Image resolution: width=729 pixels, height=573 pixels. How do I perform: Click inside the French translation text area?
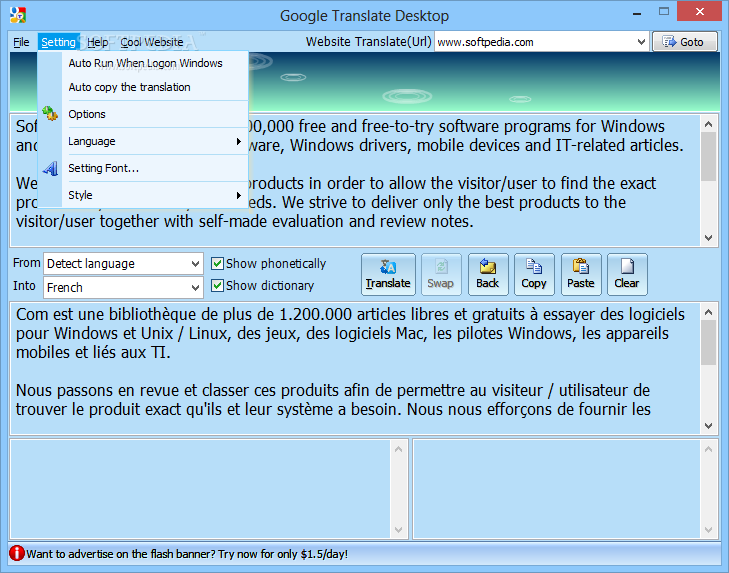click(x=355, y=368)
